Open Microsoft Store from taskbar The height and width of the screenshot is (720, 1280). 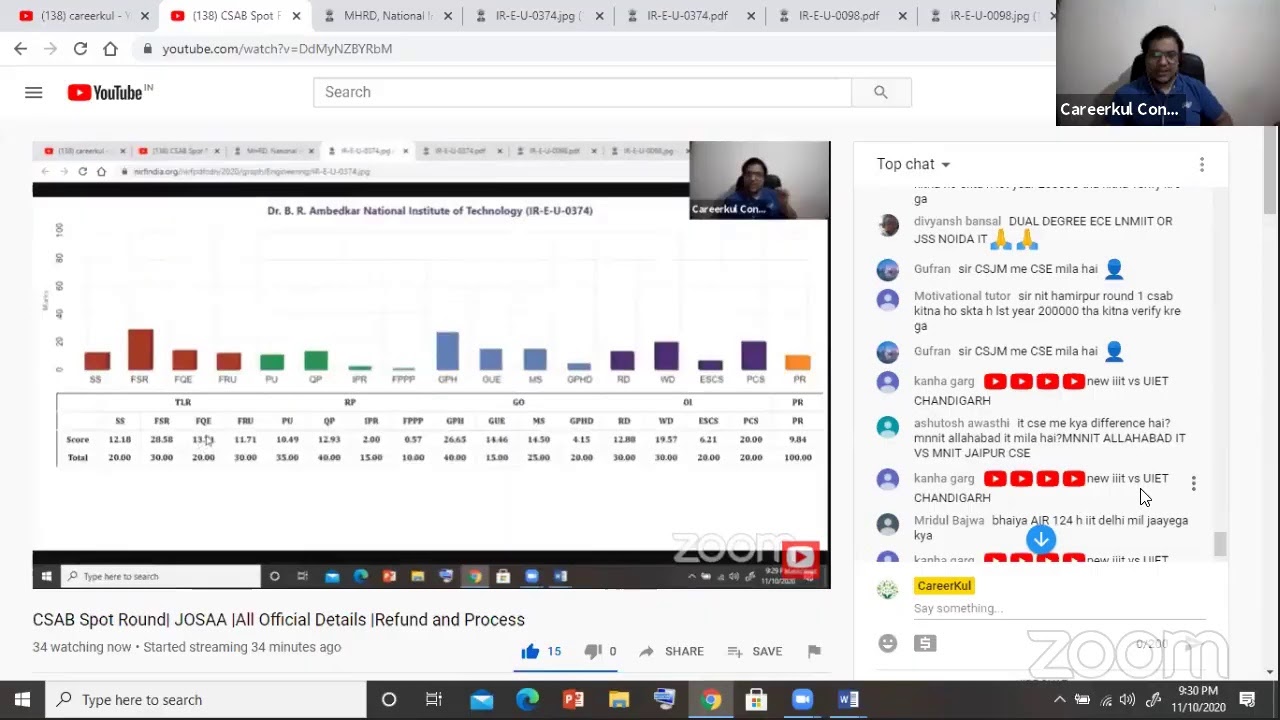coord(756,700)
